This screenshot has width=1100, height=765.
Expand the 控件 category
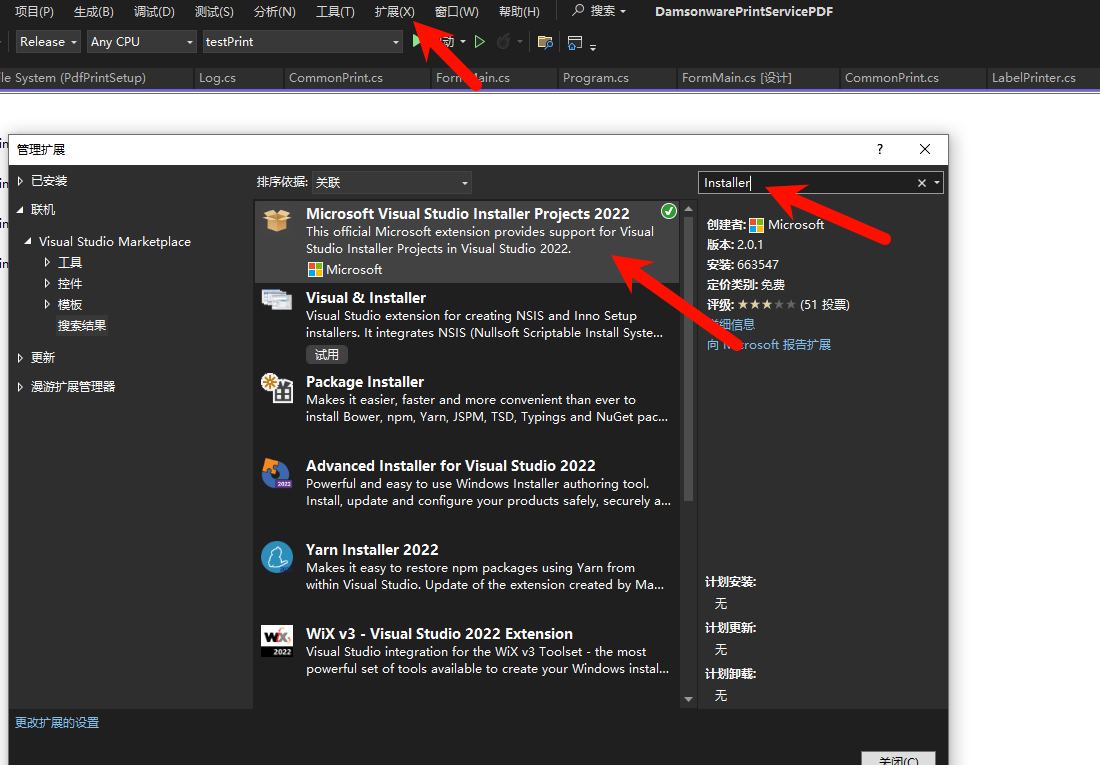click(47, 284)
